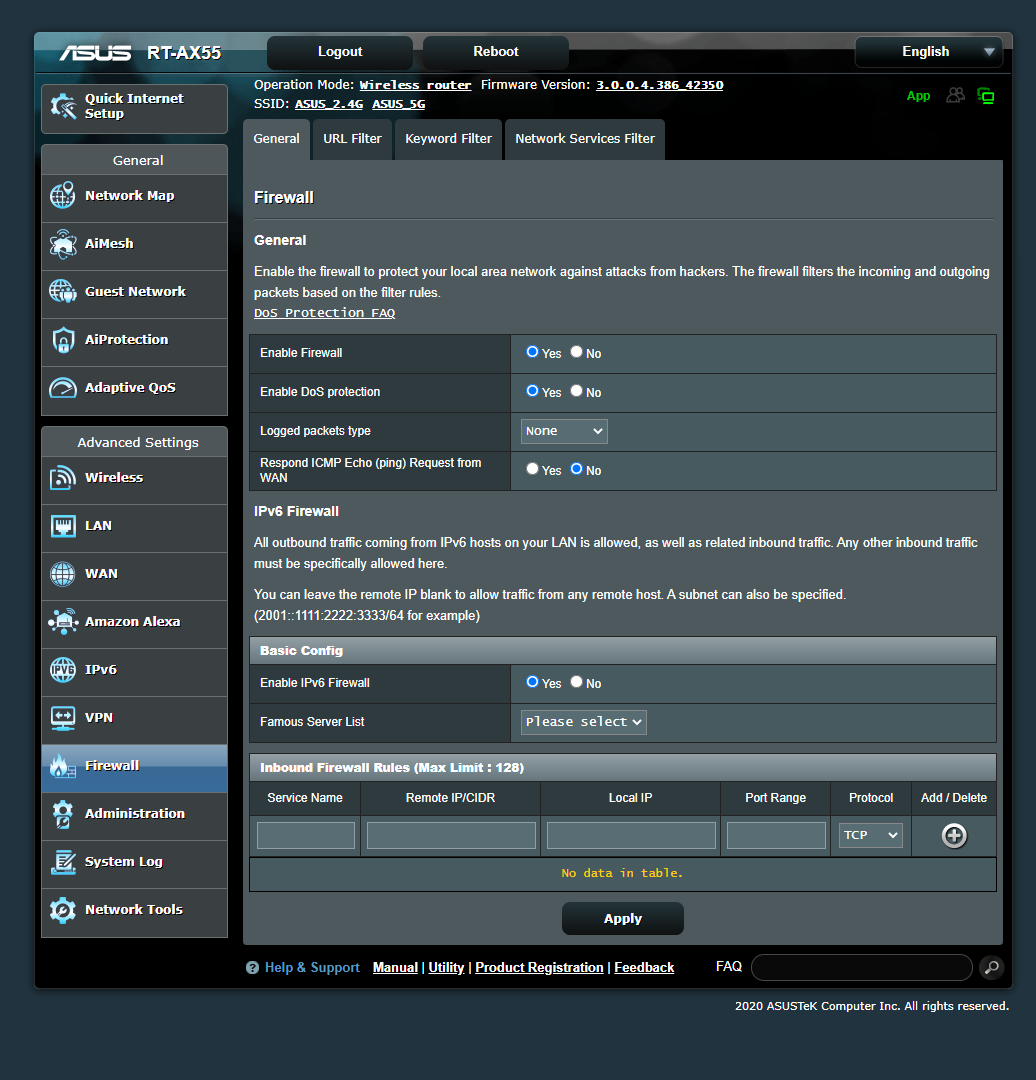The width and height of the screenshot is (1036, 1080).
Task: Click the LAN port icon
Action: 63,526
